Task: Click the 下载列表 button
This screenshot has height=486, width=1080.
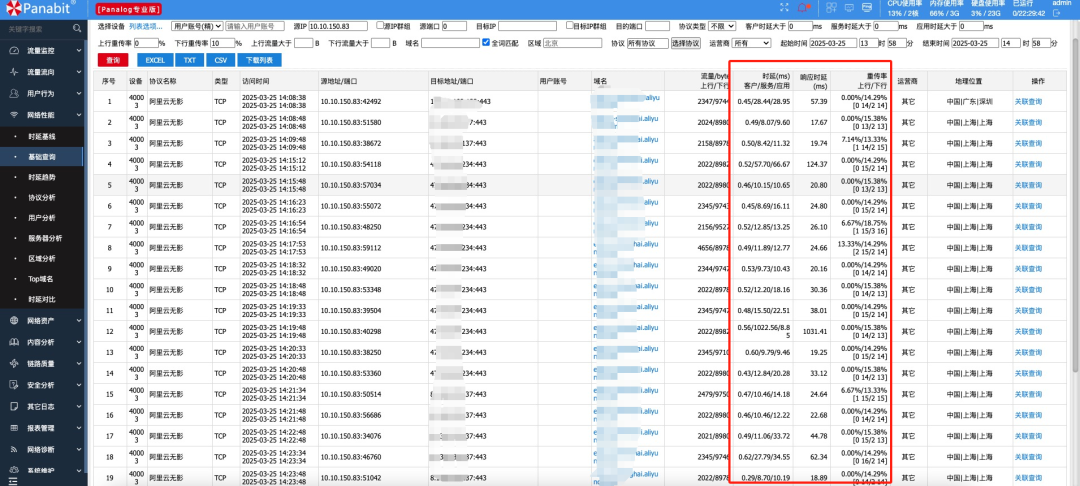Action: click(x=260, y=60)
